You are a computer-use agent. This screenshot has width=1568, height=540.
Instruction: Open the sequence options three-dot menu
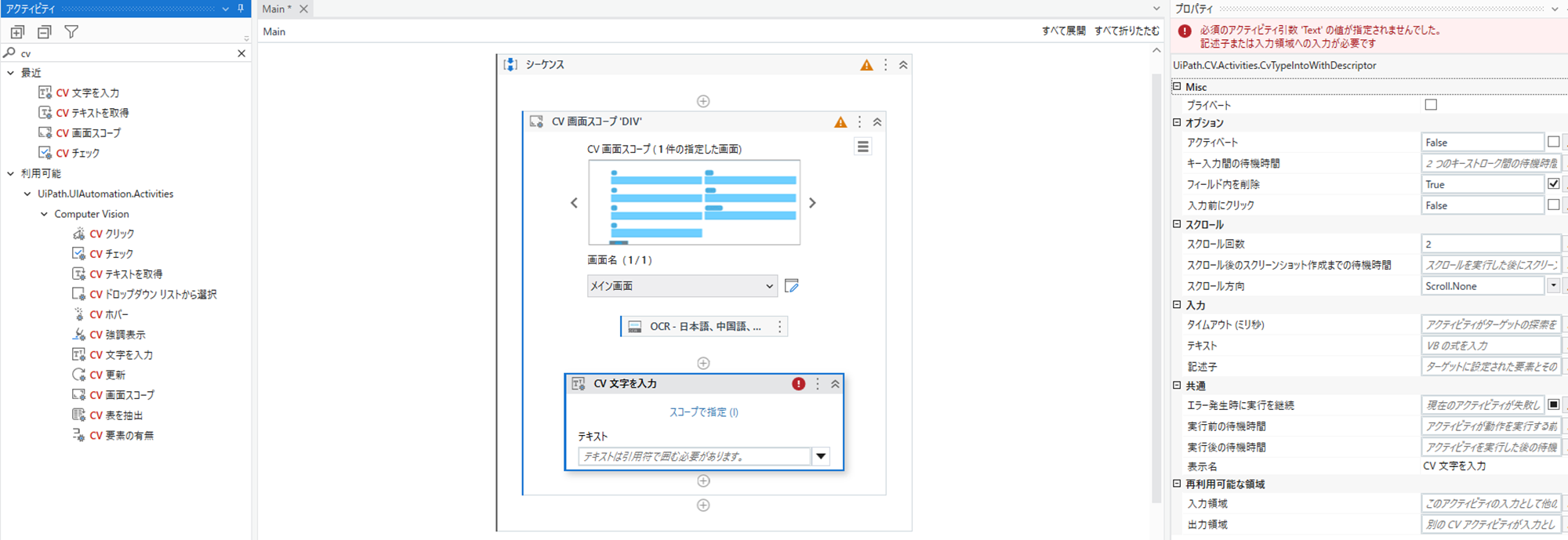click(x=886, y=65)
